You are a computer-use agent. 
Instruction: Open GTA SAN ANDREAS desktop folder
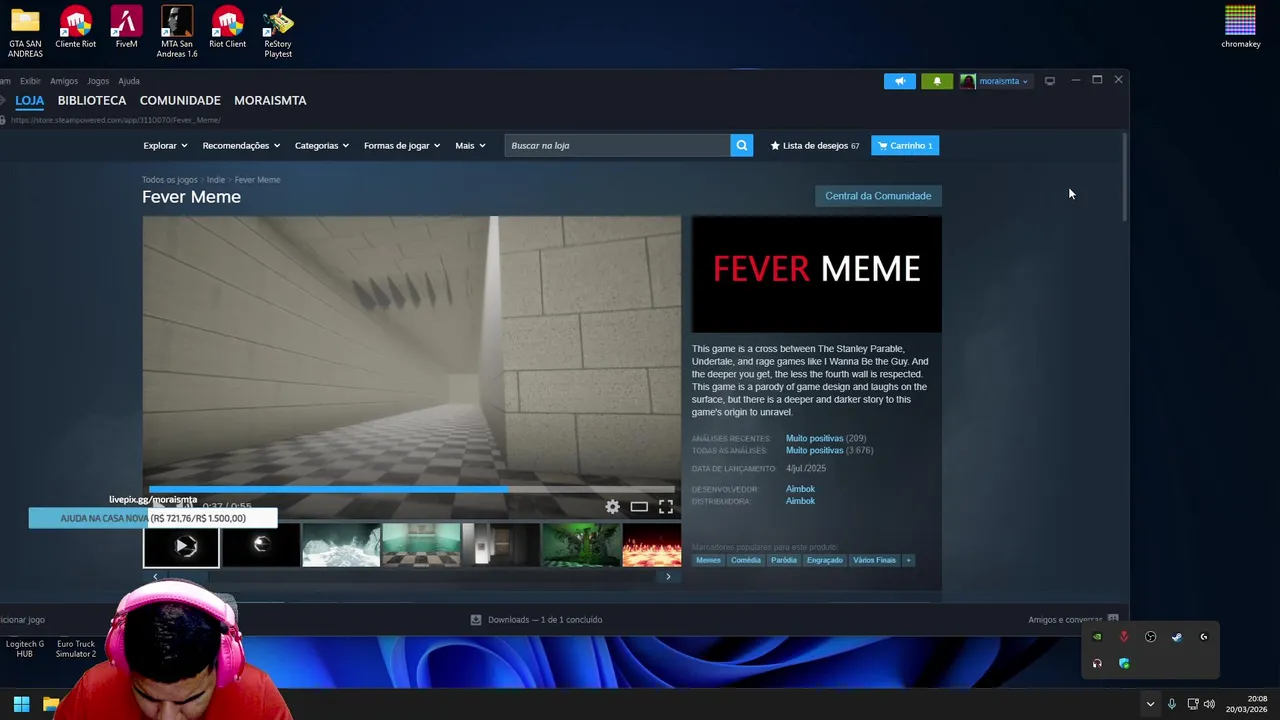pyautogui.click(x=25, y=32)
